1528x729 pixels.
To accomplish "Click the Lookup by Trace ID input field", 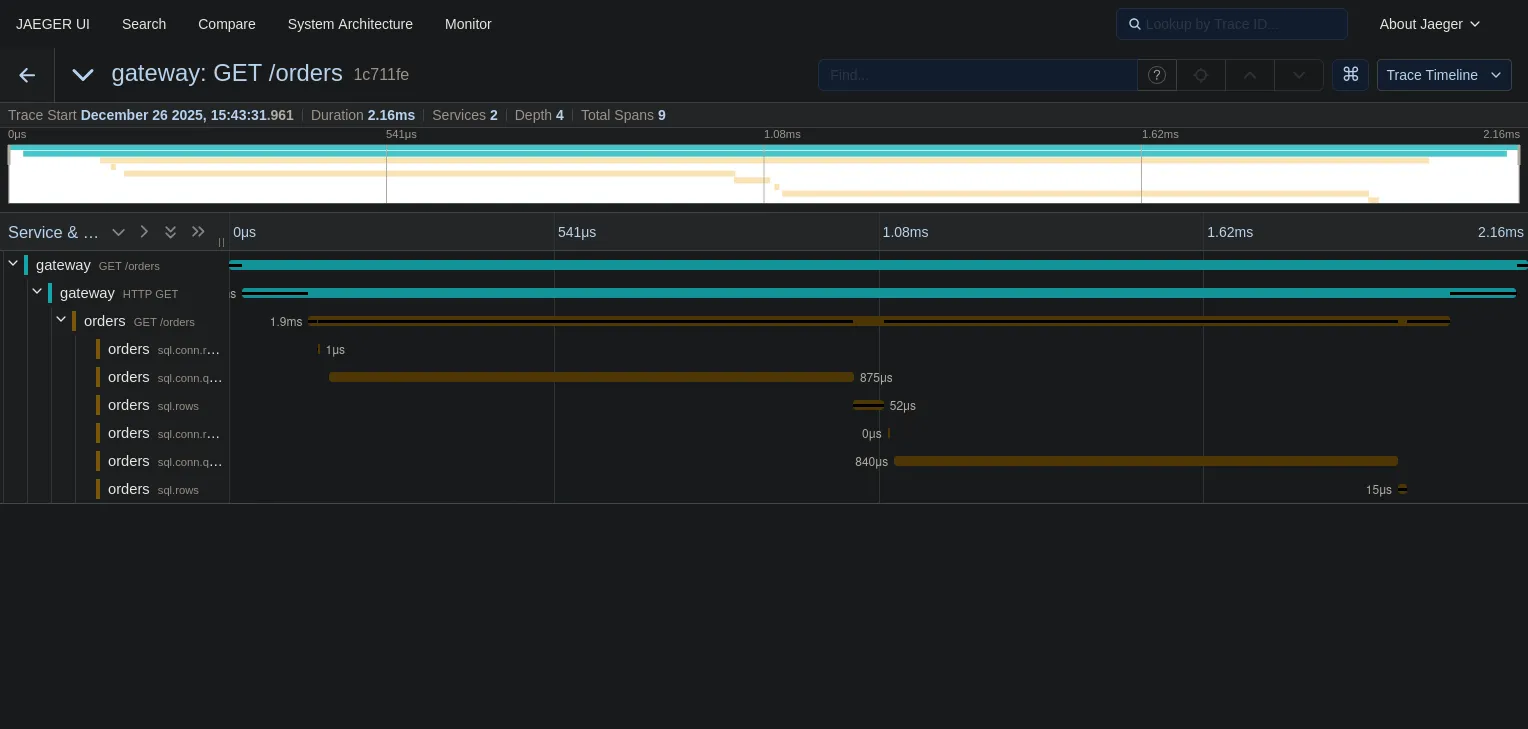I will tap(1232, 24).
